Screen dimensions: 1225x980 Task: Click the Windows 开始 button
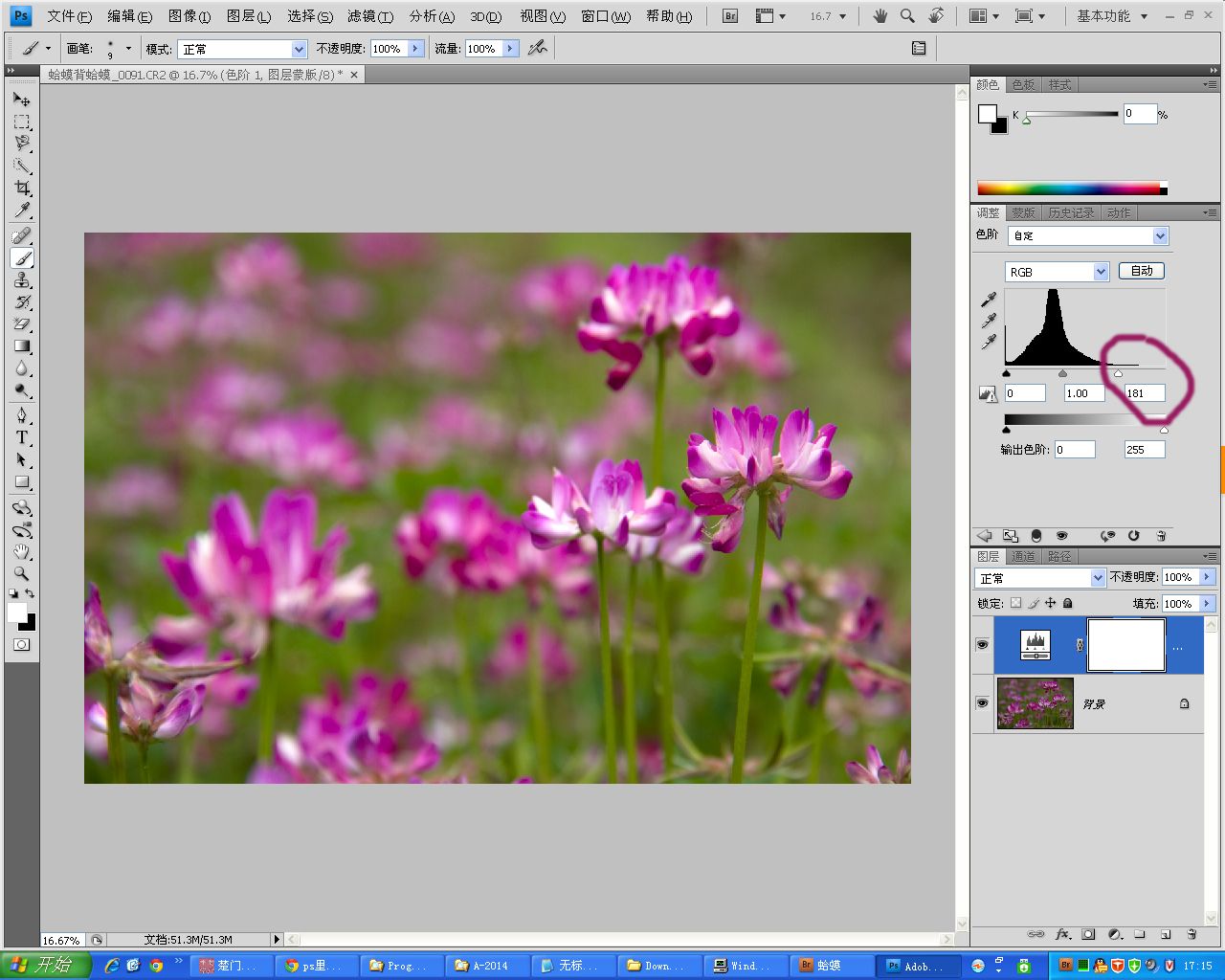pyautogui.click(x=46, y=965)
